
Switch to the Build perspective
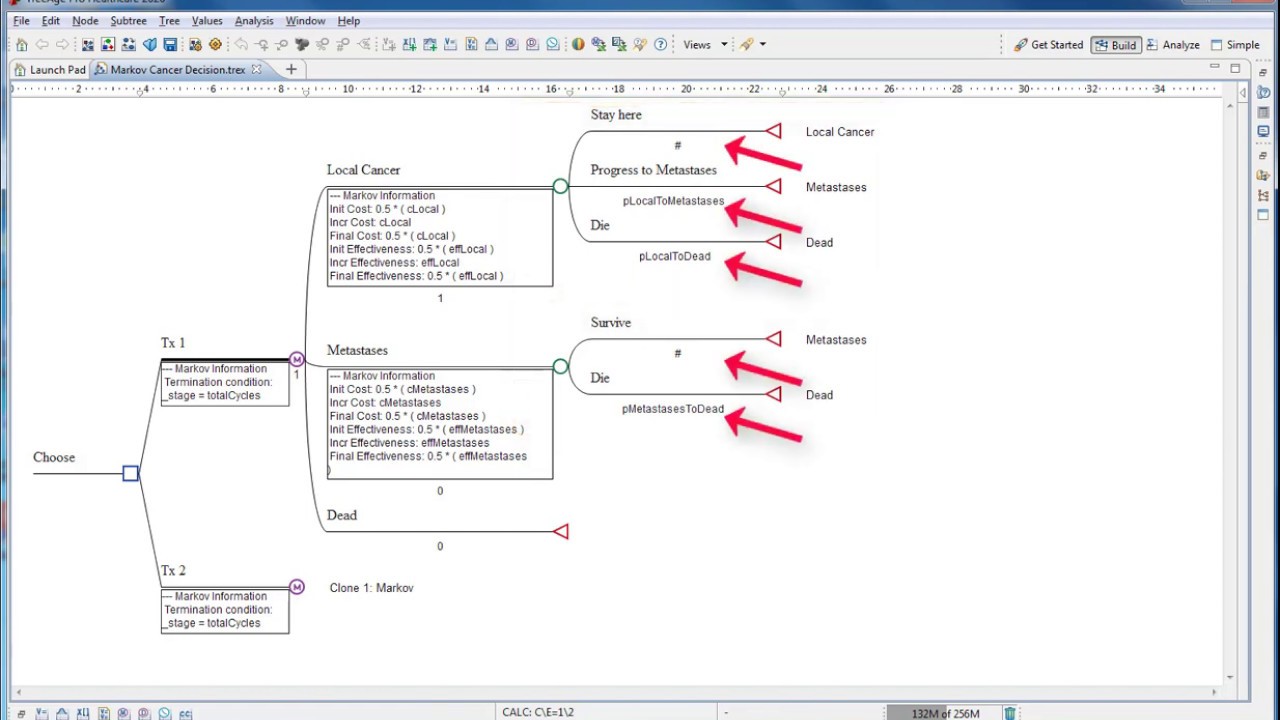pyautogui.click(x=1115, y=45)
